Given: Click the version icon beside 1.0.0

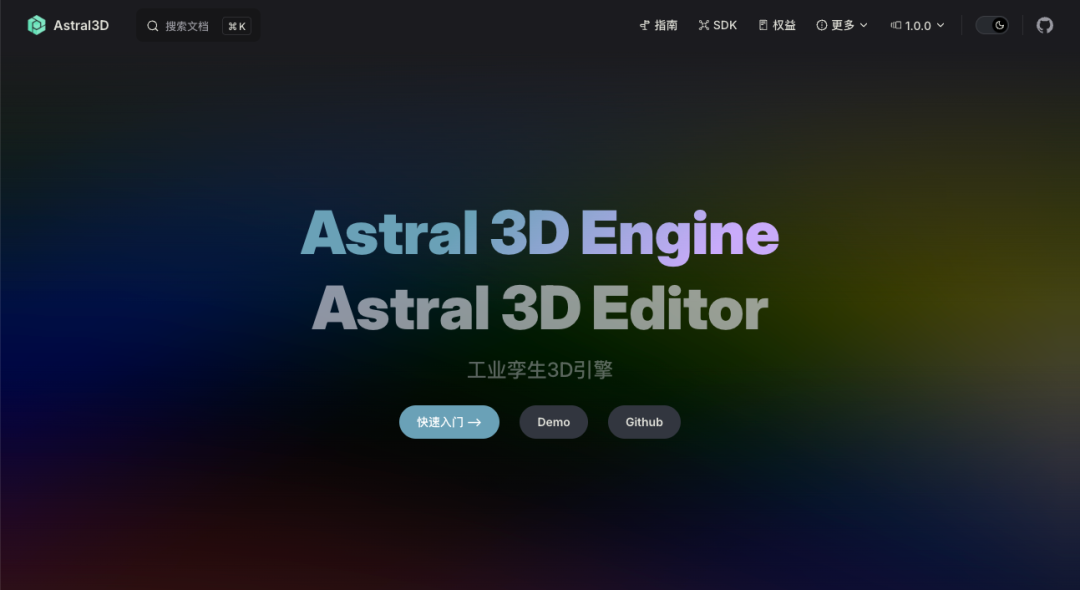Looking at the screenshot, I should point(893,24).
